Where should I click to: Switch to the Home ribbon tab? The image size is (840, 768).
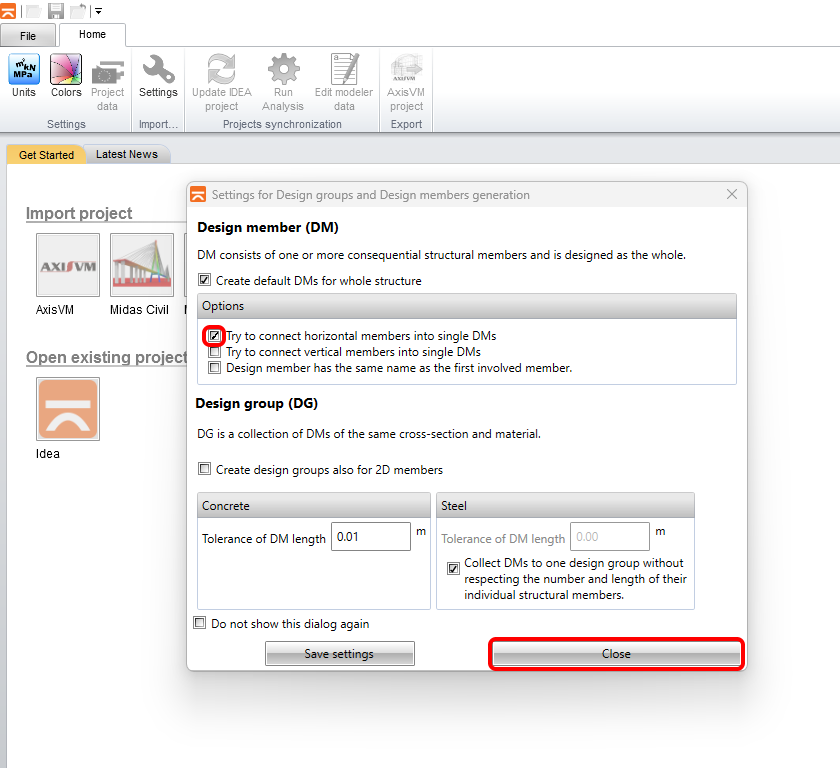92,35
